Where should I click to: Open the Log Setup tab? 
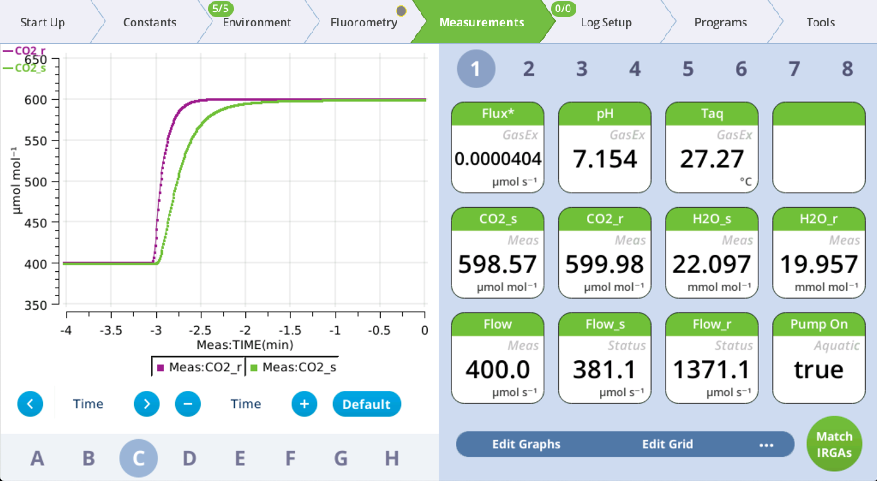606,22
